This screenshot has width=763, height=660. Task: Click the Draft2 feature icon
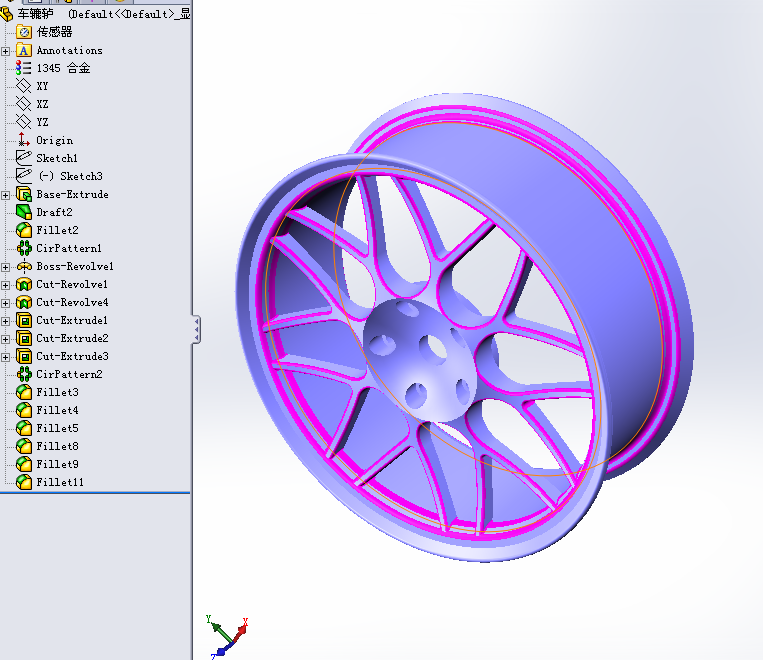pos(24,212)
